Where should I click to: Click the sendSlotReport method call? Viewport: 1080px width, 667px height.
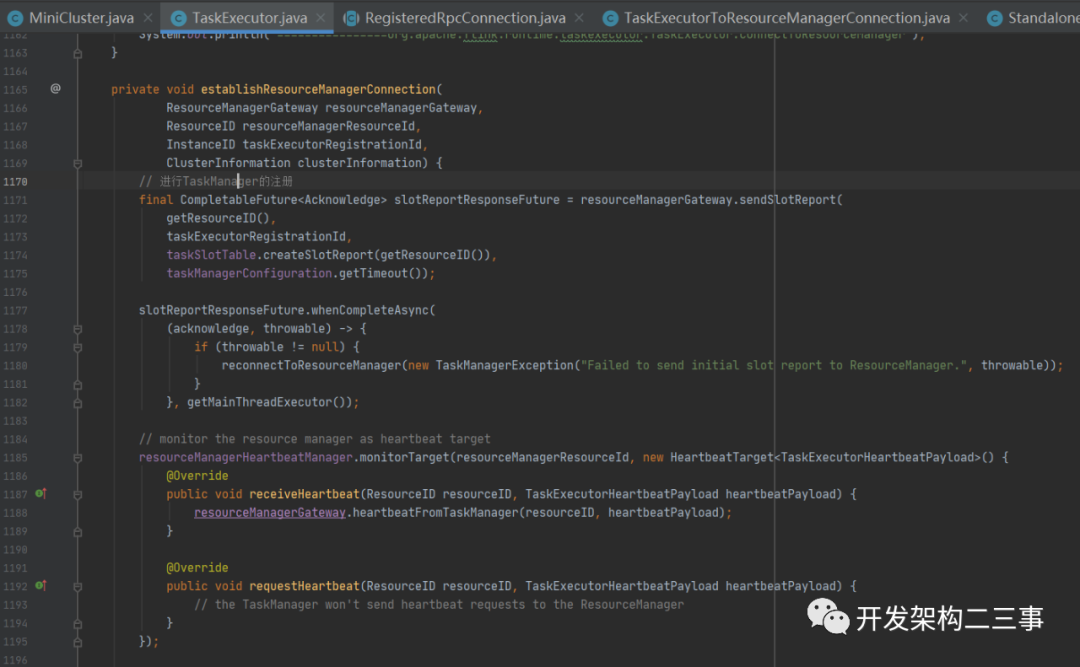pos(787,200)
